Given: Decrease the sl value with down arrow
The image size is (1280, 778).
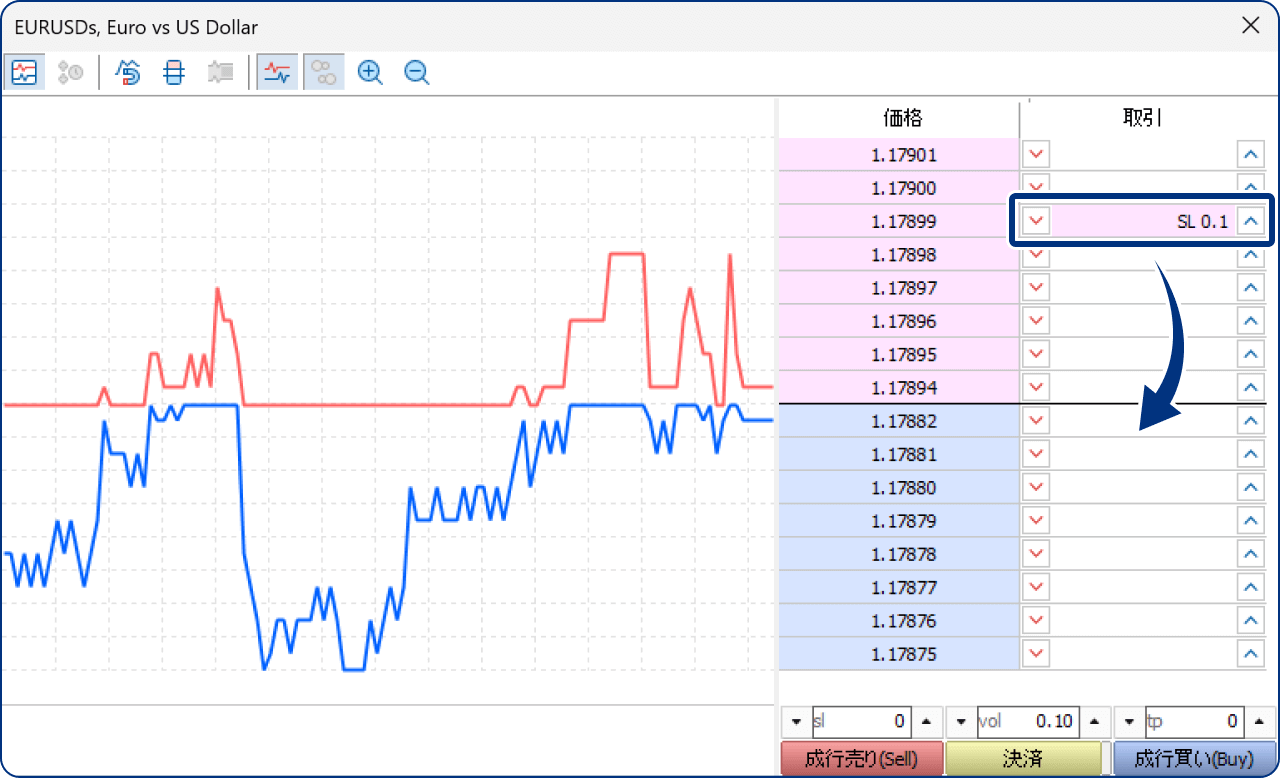Looking at the screenshot, I should (x=796, y=722).
